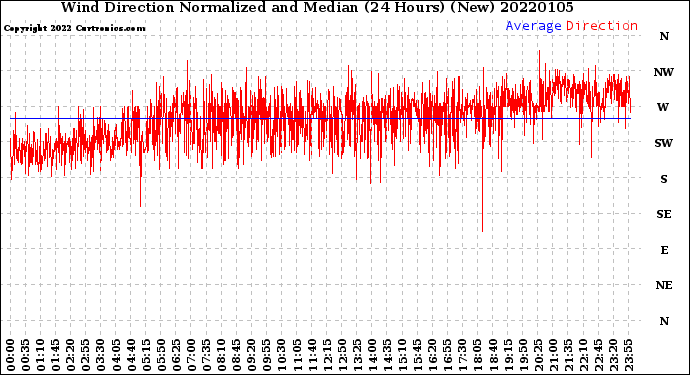Select the NW axis label

pos(663,72)
